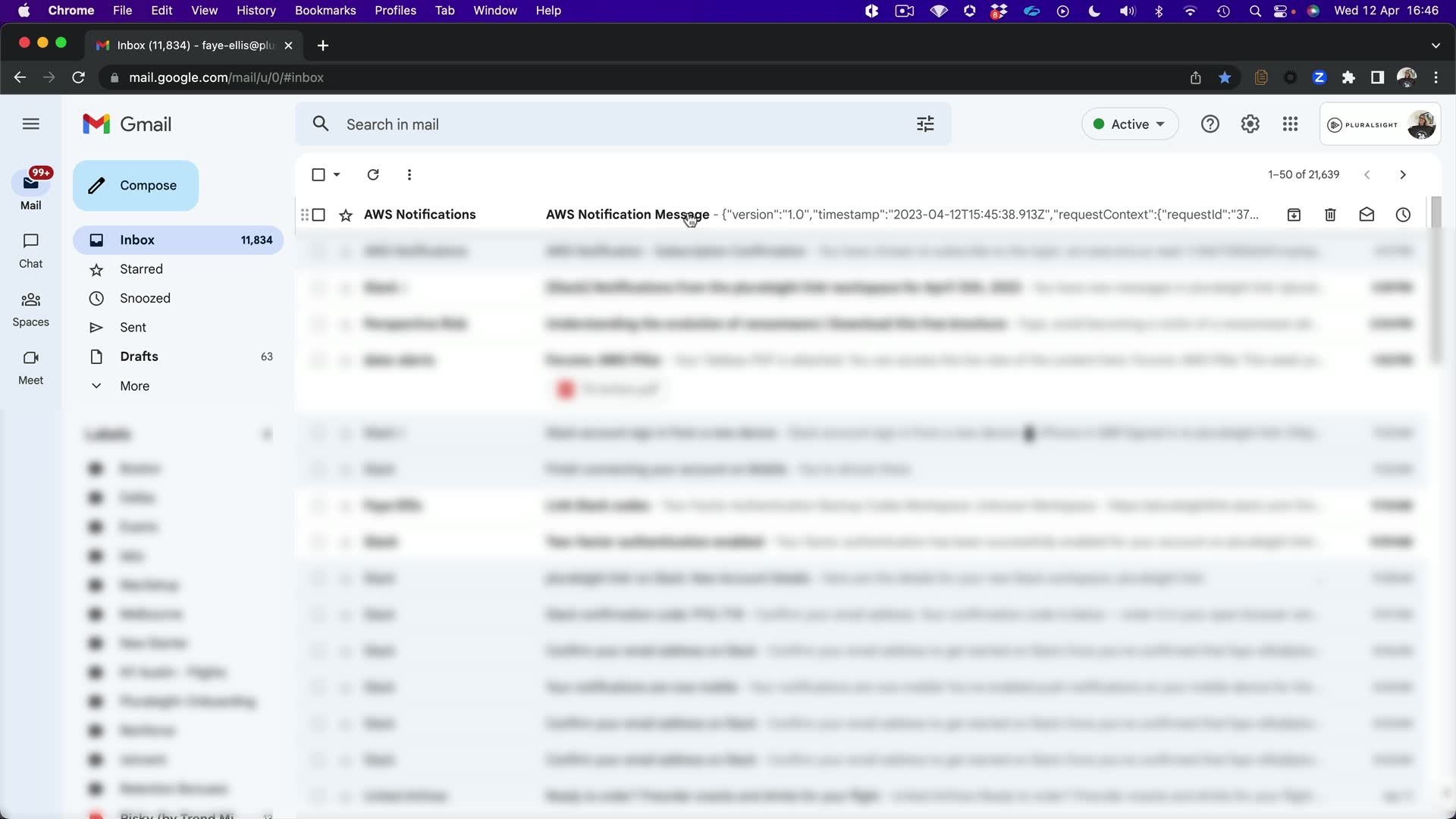Delete the AWS Notifications email
1456x819 pixels.
[1330, 215]
